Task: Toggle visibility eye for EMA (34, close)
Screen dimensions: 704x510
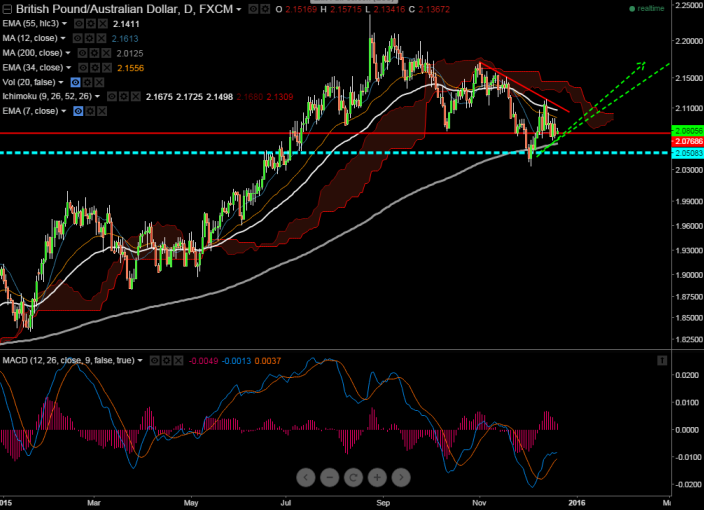Action: [x=83, y=68]
